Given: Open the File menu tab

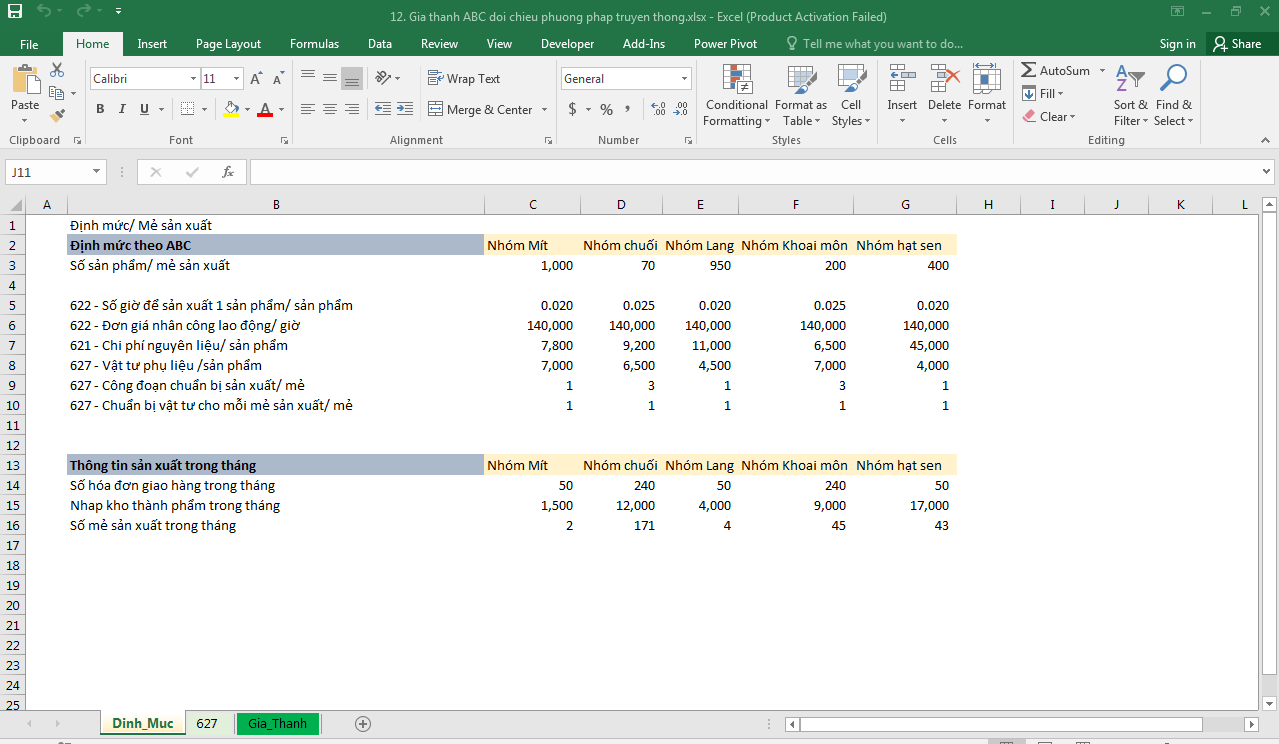Looking at the screenshot, I should tap(29, 44).
